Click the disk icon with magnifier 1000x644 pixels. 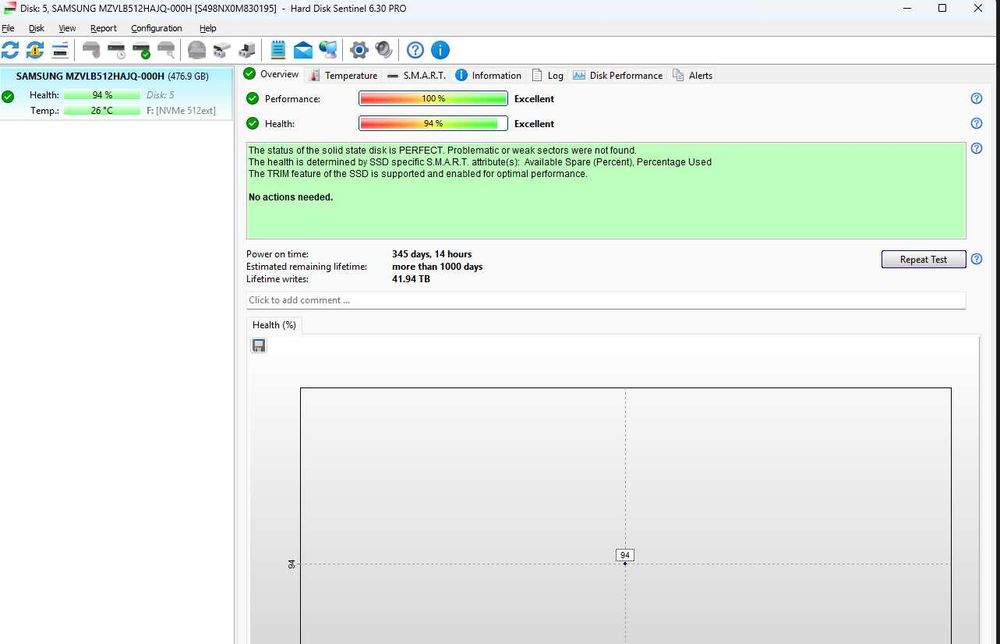tap(166, 50)
